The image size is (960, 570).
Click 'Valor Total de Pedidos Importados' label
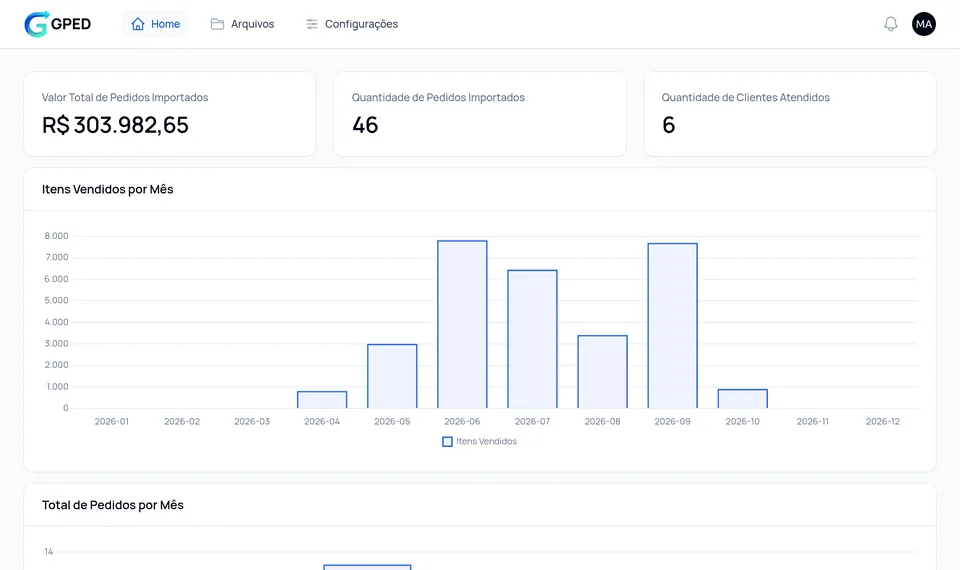125,97
